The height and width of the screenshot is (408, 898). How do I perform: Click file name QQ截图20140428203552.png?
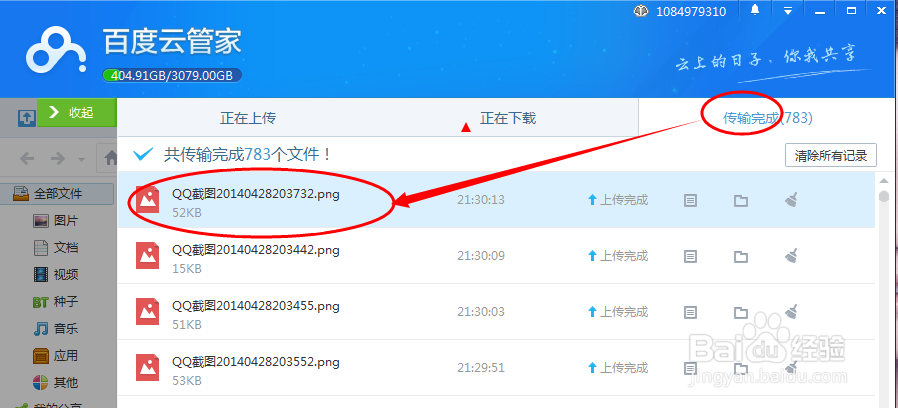coord(255,362)
